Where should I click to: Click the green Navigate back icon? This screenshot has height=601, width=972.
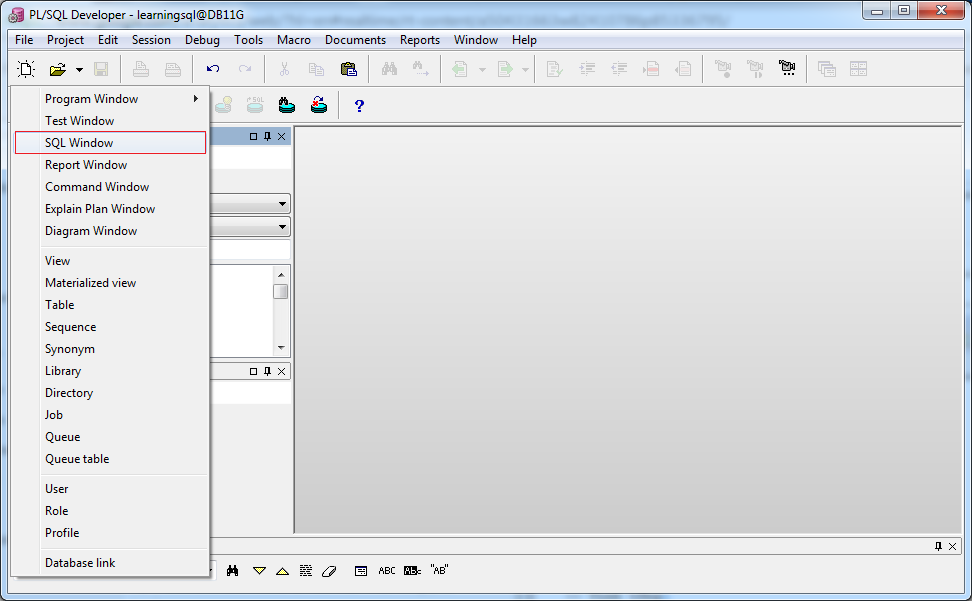tap(460, 69)
